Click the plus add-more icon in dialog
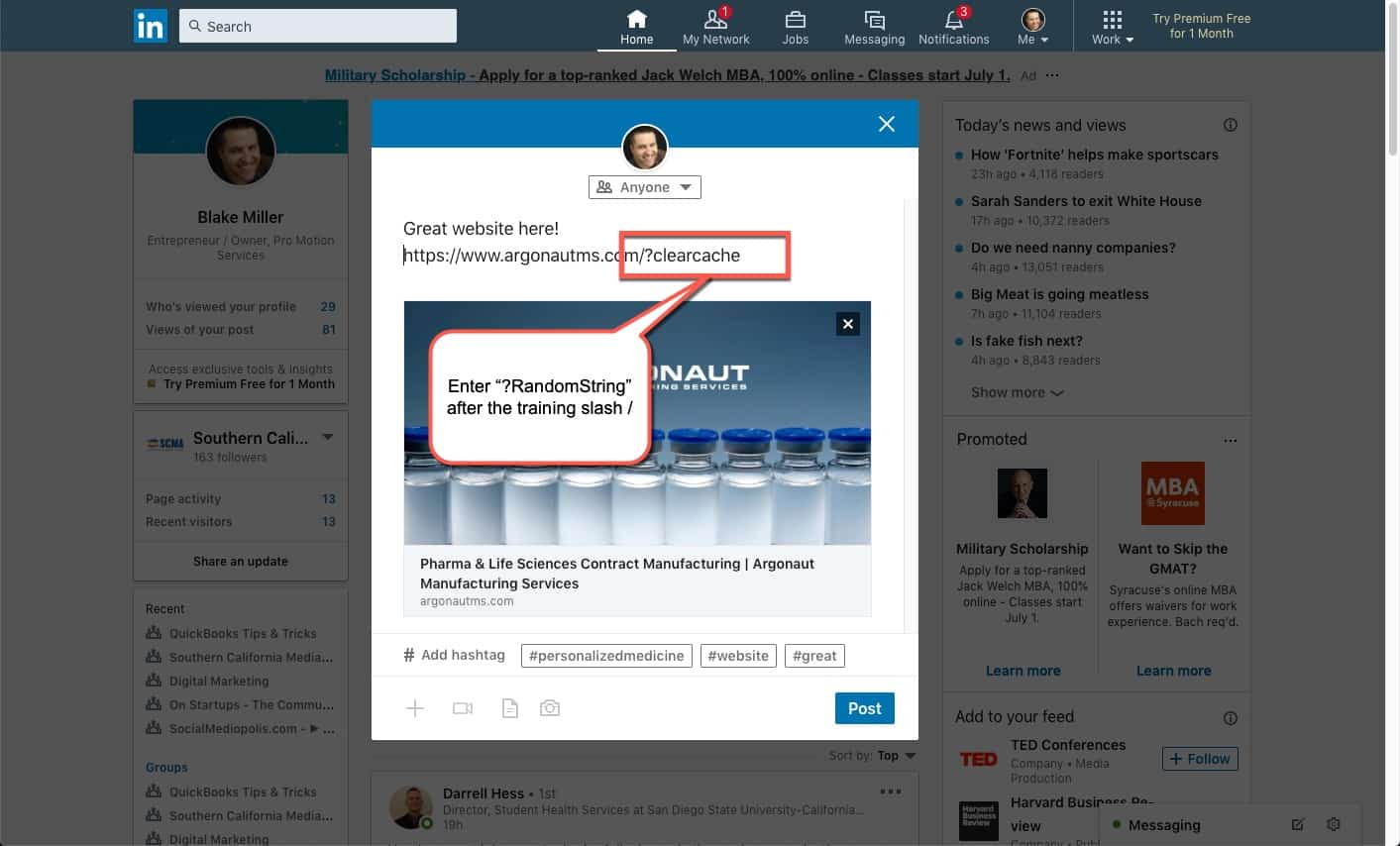Screen dimensions: 1400x846 pyautogui.click(x=415, y=708)
